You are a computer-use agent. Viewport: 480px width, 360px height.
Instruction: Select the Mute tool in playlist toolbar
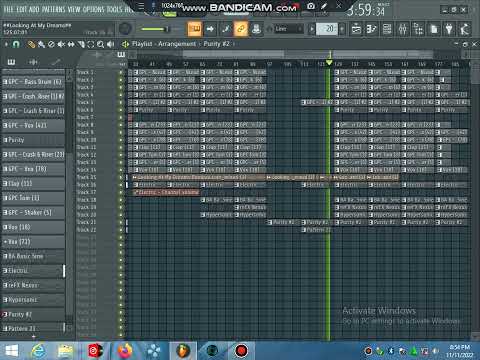61,44
